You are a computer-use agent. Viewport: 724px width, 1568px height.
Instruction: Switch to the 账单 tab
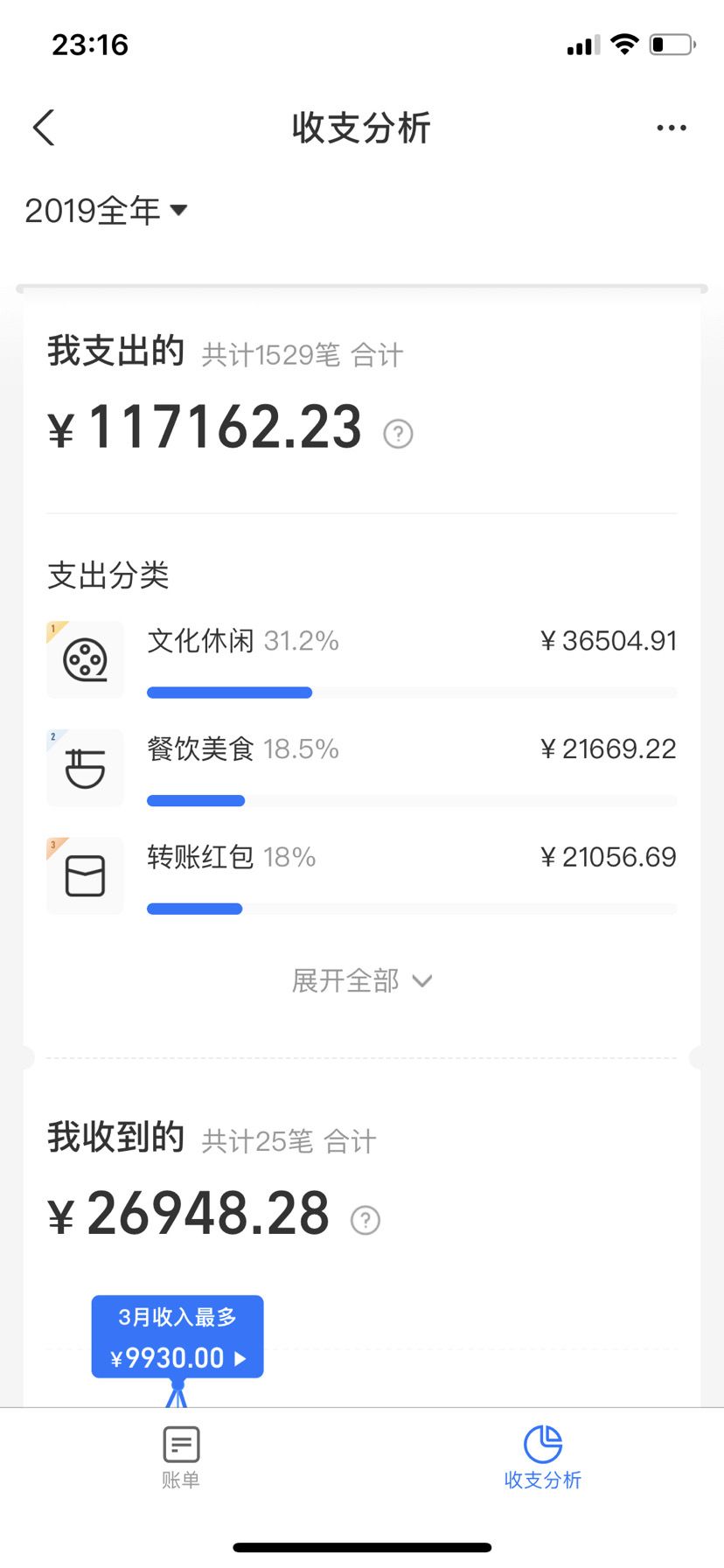[x=181, y=1458]
